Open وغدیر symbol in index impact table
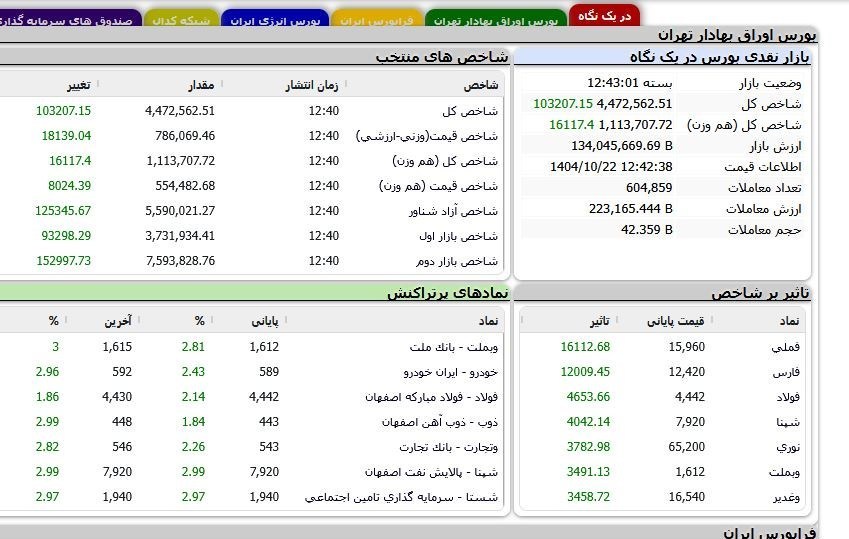Viewport: 849px width, 539px height. click(786, 497)
